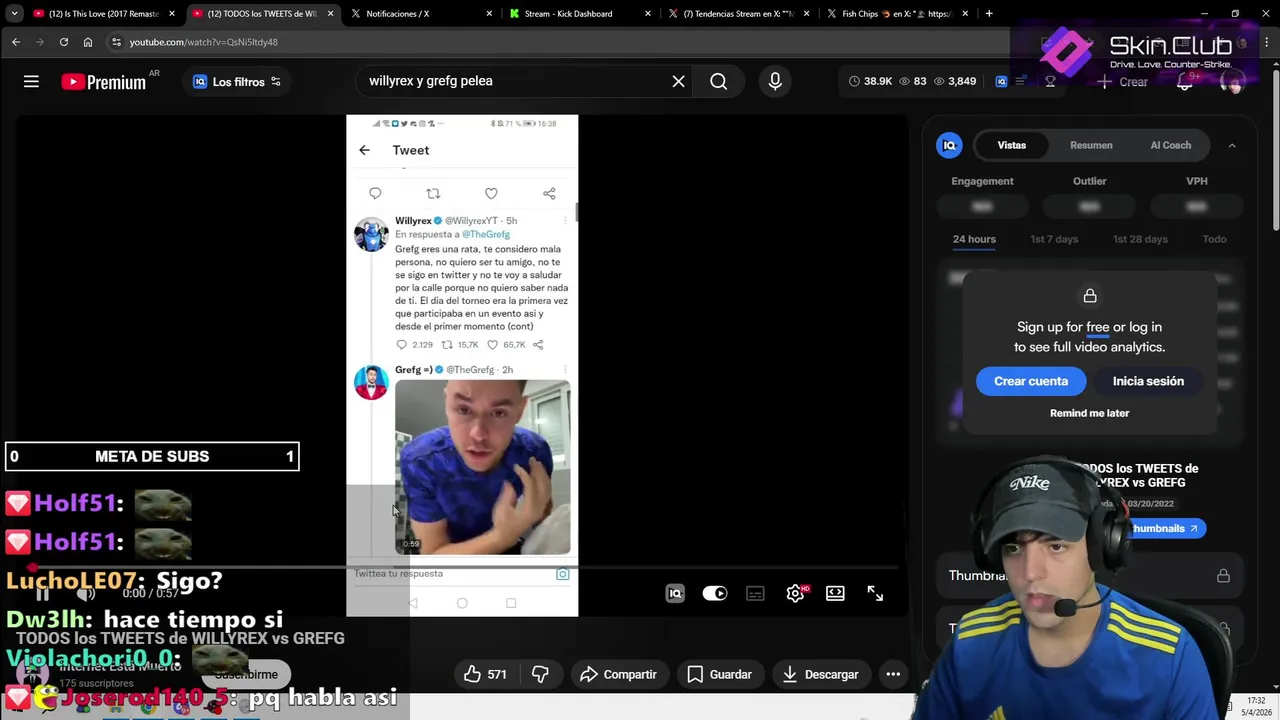Screen dimensions: 1280x720
Task: Click the Descargar download button
Action: coord(820,674)
